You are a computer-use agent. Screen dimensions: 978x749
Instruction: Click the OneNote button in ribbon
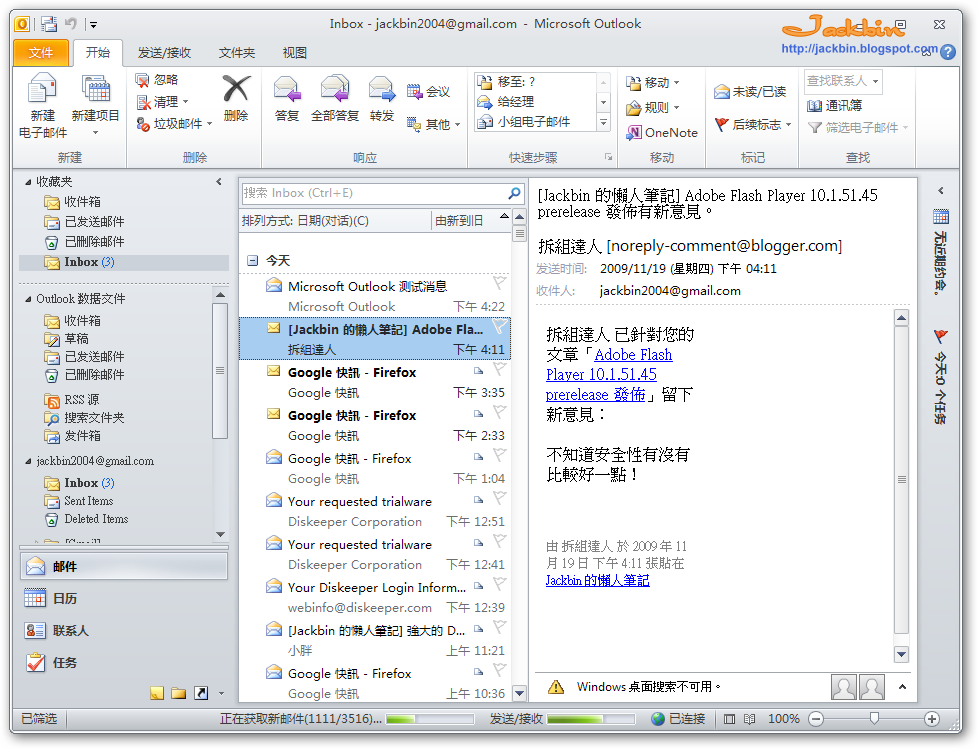(x=661, y=132)
